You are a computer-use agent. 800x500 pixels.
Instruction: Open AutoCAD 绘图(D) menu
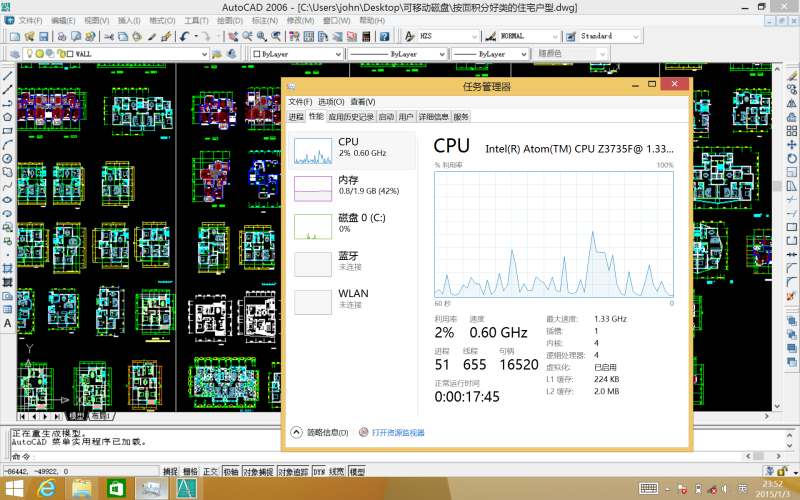pos(230,20)
